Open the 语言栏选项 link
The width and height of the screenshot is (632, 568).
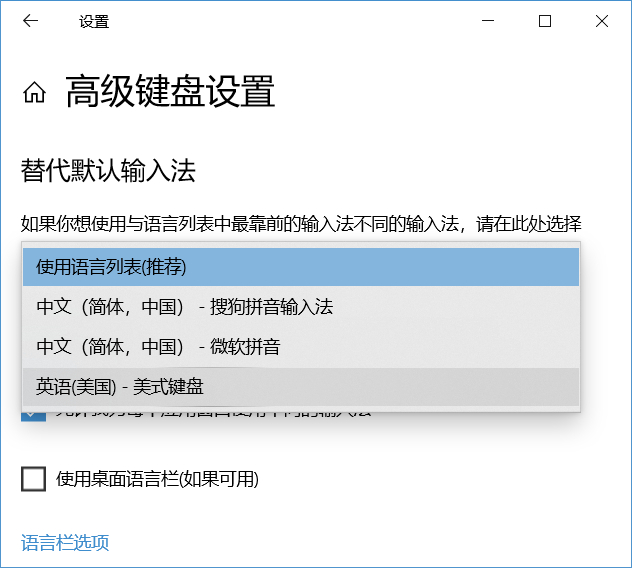(65, 543)
